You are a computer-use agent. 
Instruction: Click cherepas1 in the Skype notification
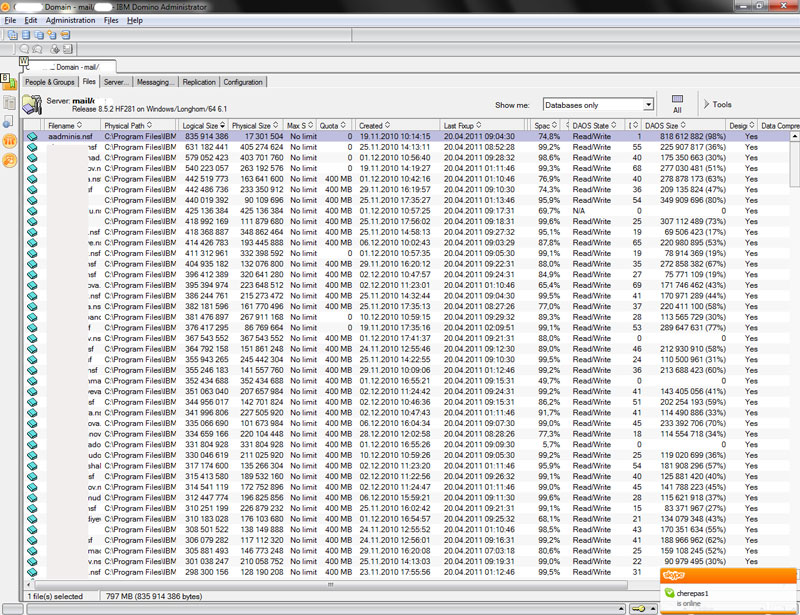tap(692, 594)
